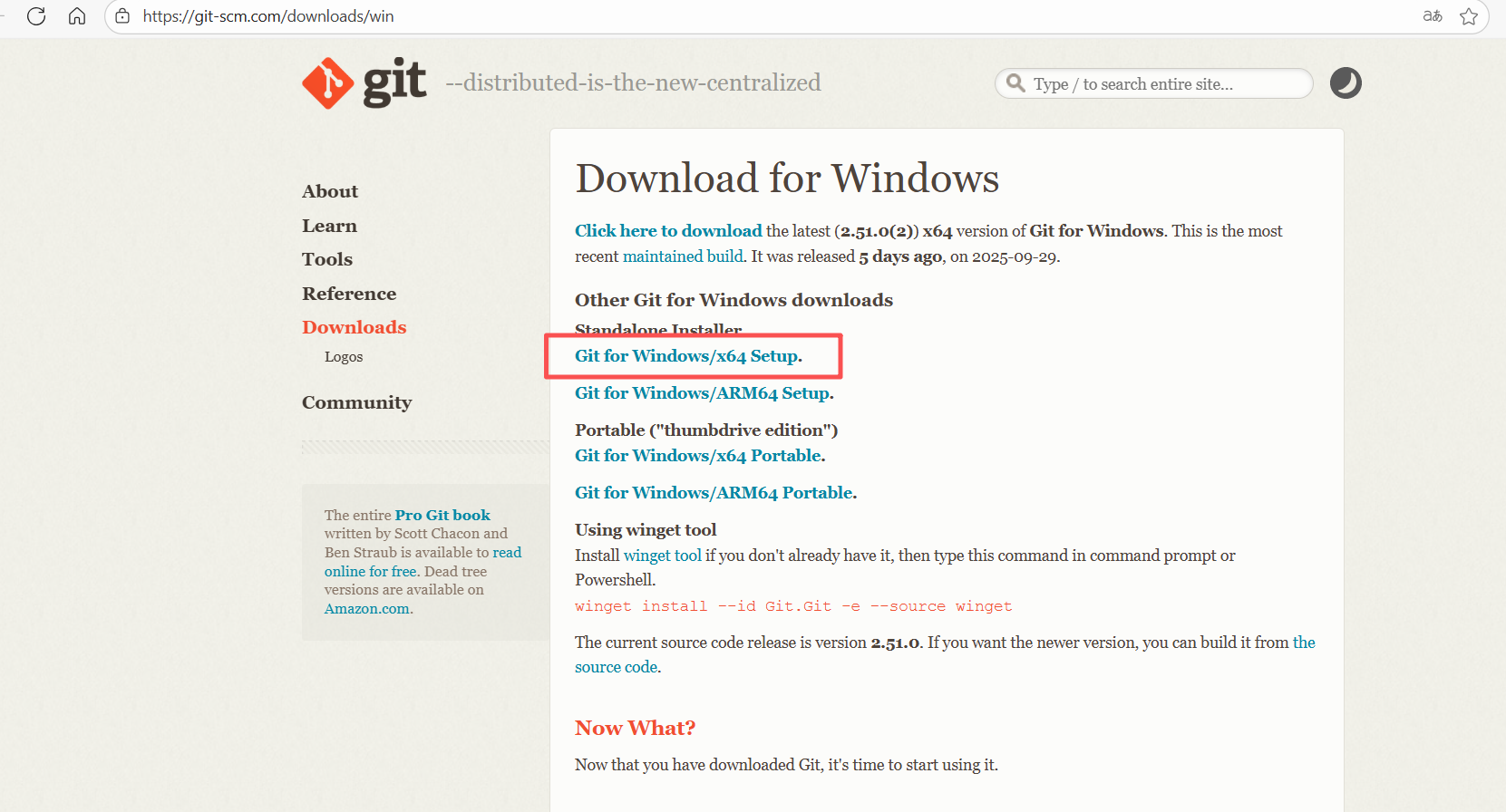Screen dimensions: 1506x812
Task: Open the Amazon.com link
Action: point(368,609)
